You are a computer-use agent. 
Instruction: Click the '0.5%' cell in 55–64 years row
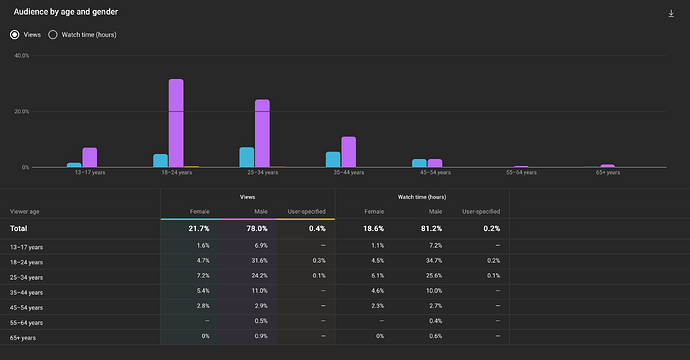pyautogui.click(x=261, y=321)
